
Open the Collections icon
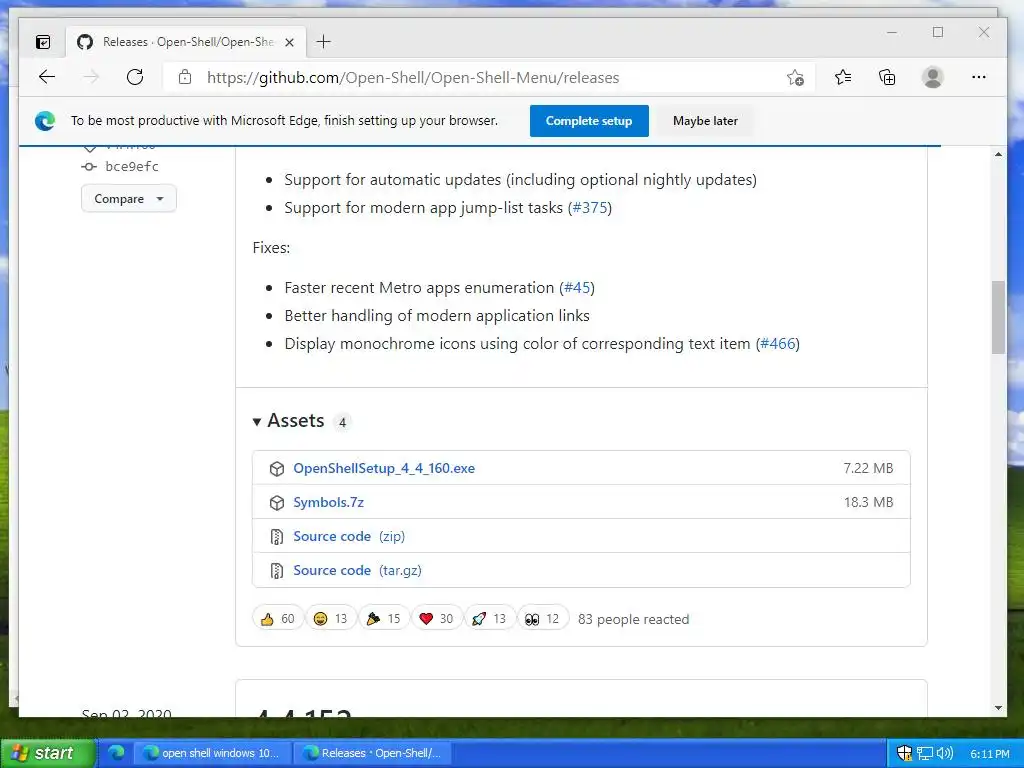887,78
